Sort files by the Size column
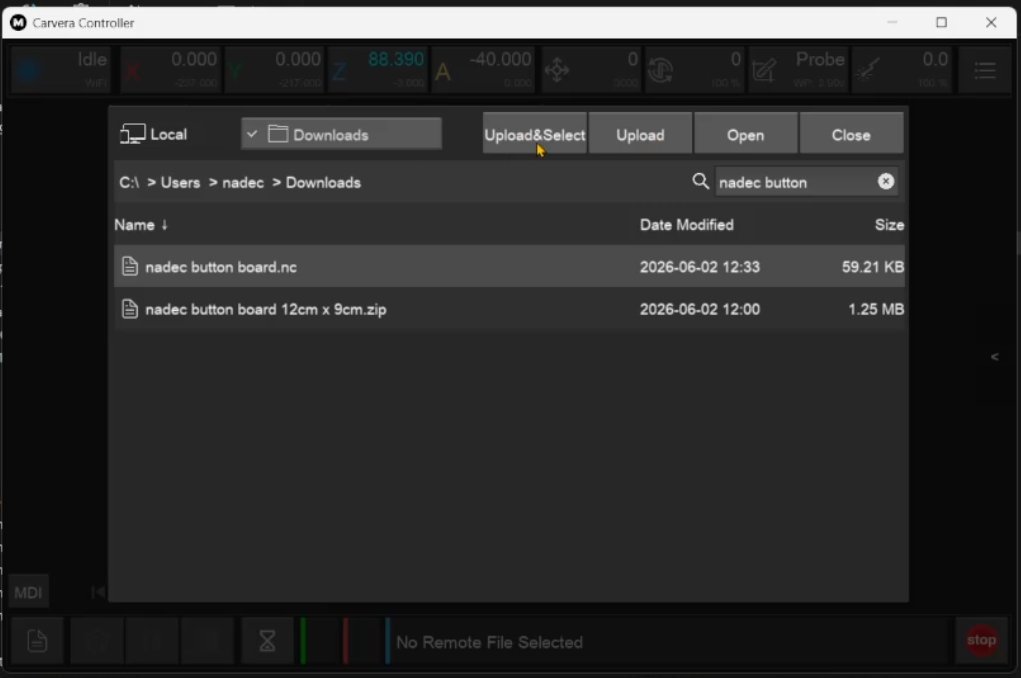The width and height of the screenshot is (1021, 678). pyautogui.click(x=889, y=225)
